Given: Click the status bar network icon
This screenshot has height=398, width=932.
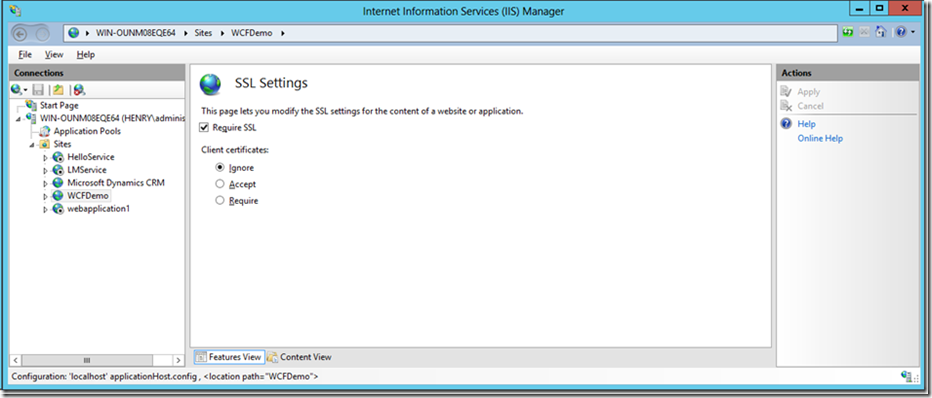Looking at the screenshot, I should (x=907, y=376).
